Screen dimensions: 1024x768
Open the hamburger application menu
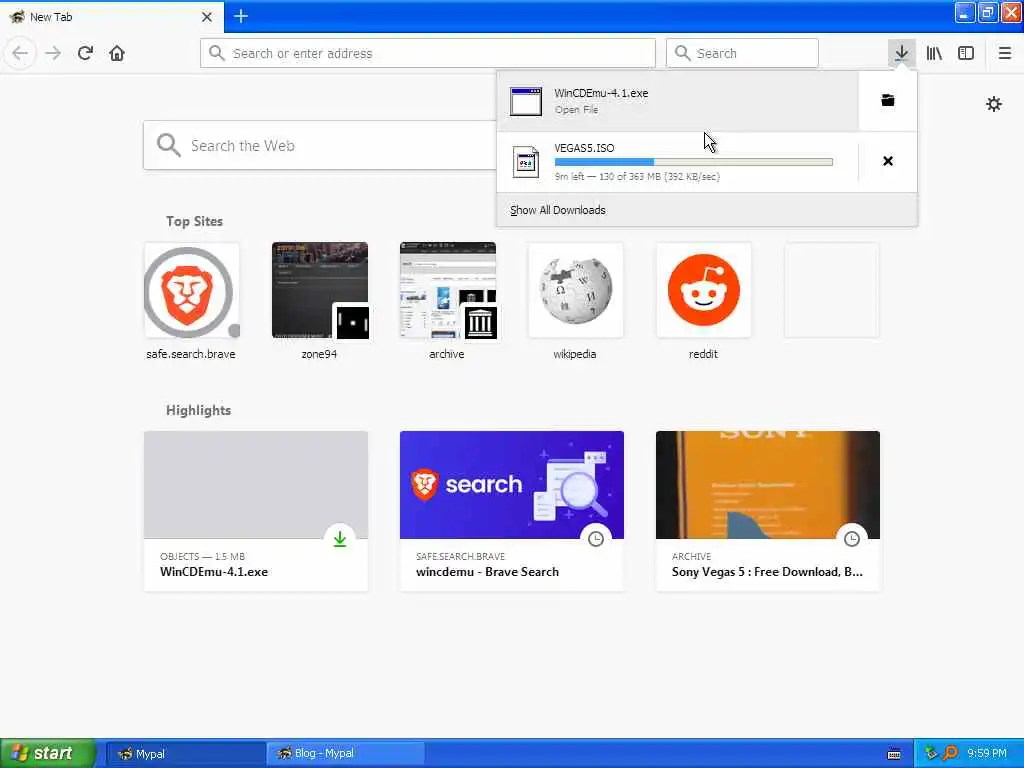(x=1005, y=53)
